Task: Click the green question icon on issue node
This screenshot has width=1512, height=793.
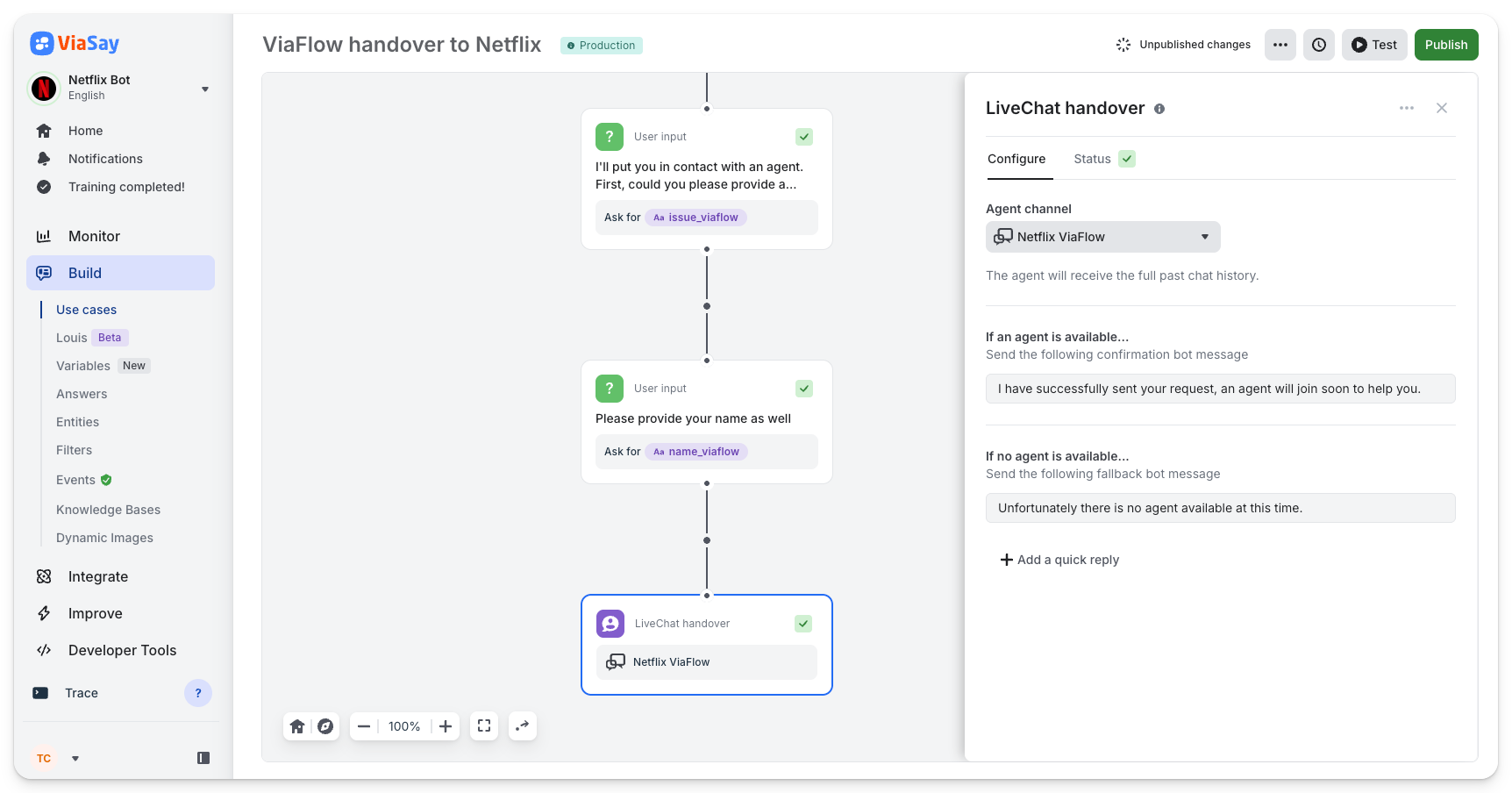Action: point(610,137)
